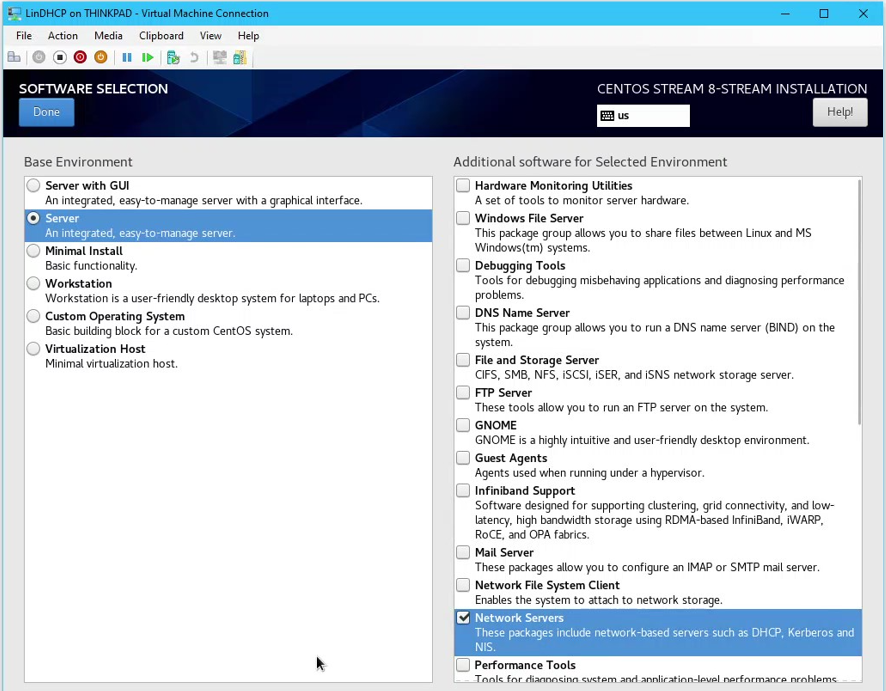886x691 pixels.
Task: Click the keyboard layout icon
Action: tap(607, 116)
